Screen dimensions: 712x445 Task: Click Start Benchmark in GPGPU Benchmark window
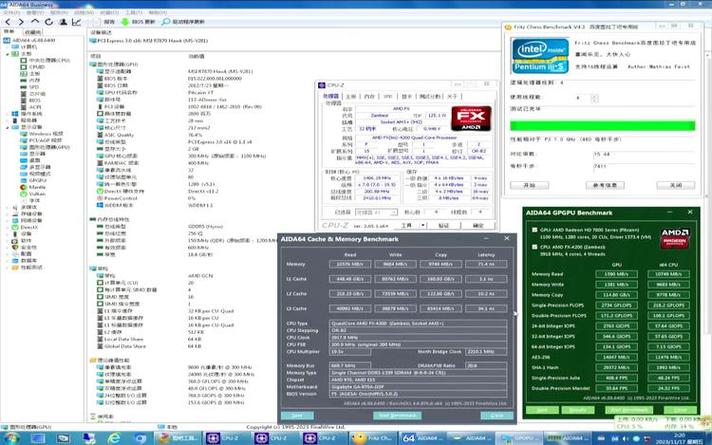pos(629,410)
